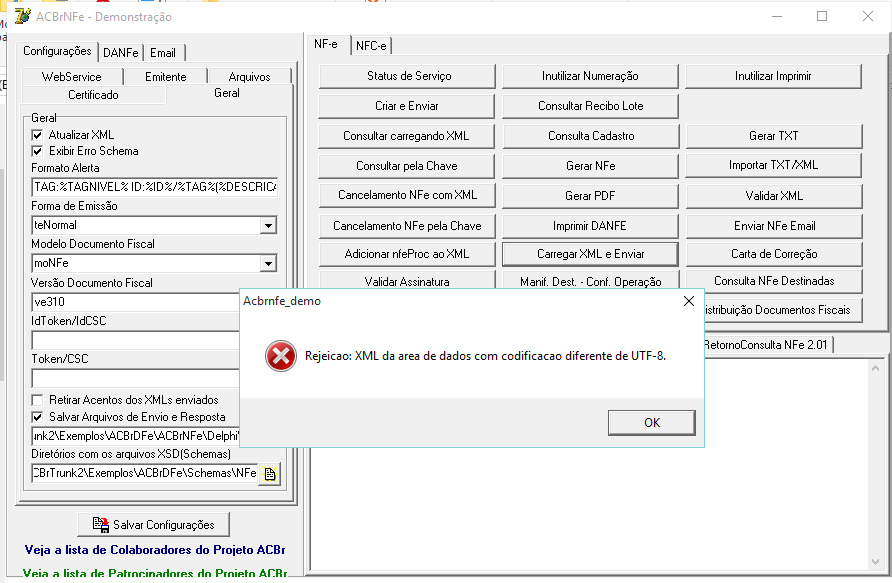The image size is (892, 583).
Task: Click Cancelamento NFe pela Chave
Action: click(x=407, y=226)
